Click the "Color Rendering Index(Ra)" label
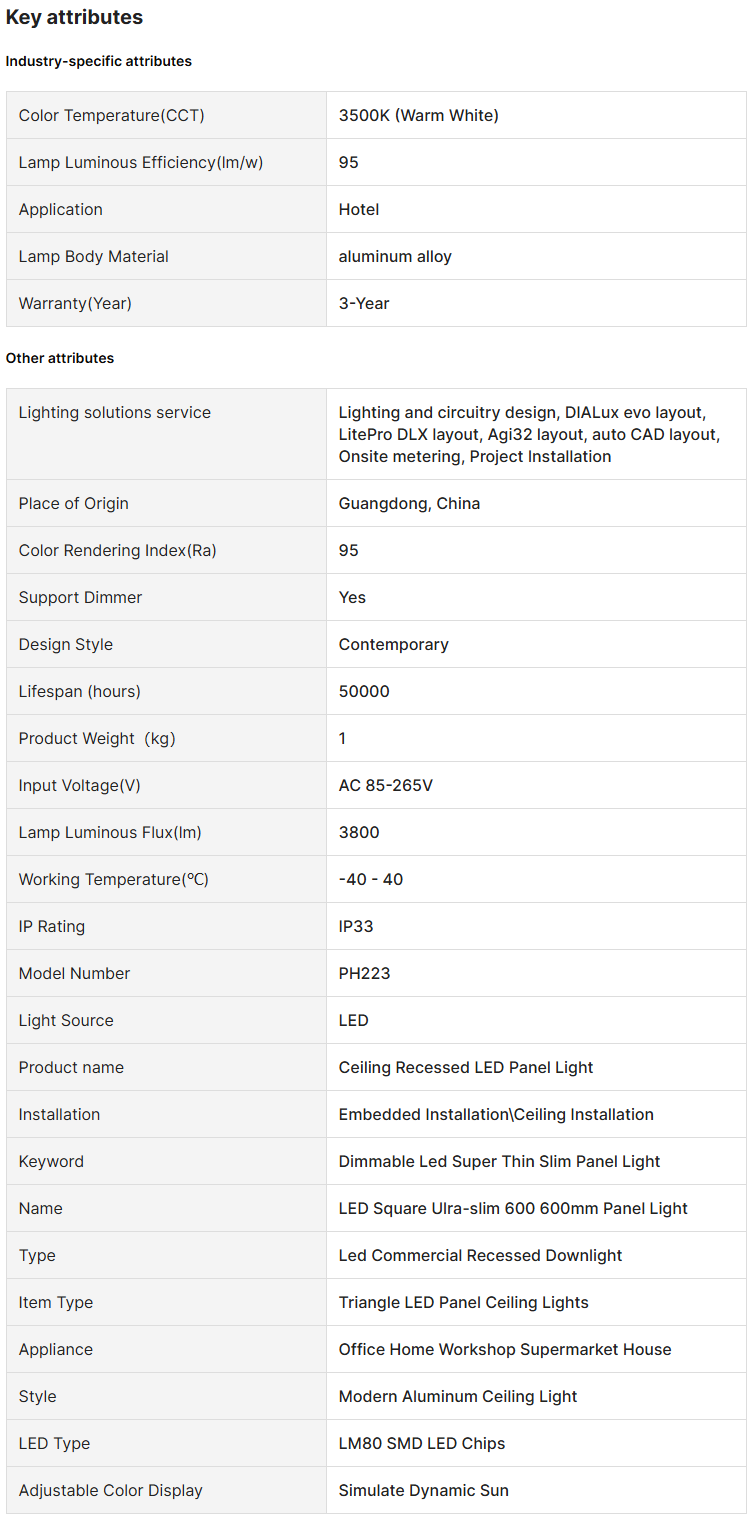This screenshot has height=1535, width=754. tap(117, 550)
